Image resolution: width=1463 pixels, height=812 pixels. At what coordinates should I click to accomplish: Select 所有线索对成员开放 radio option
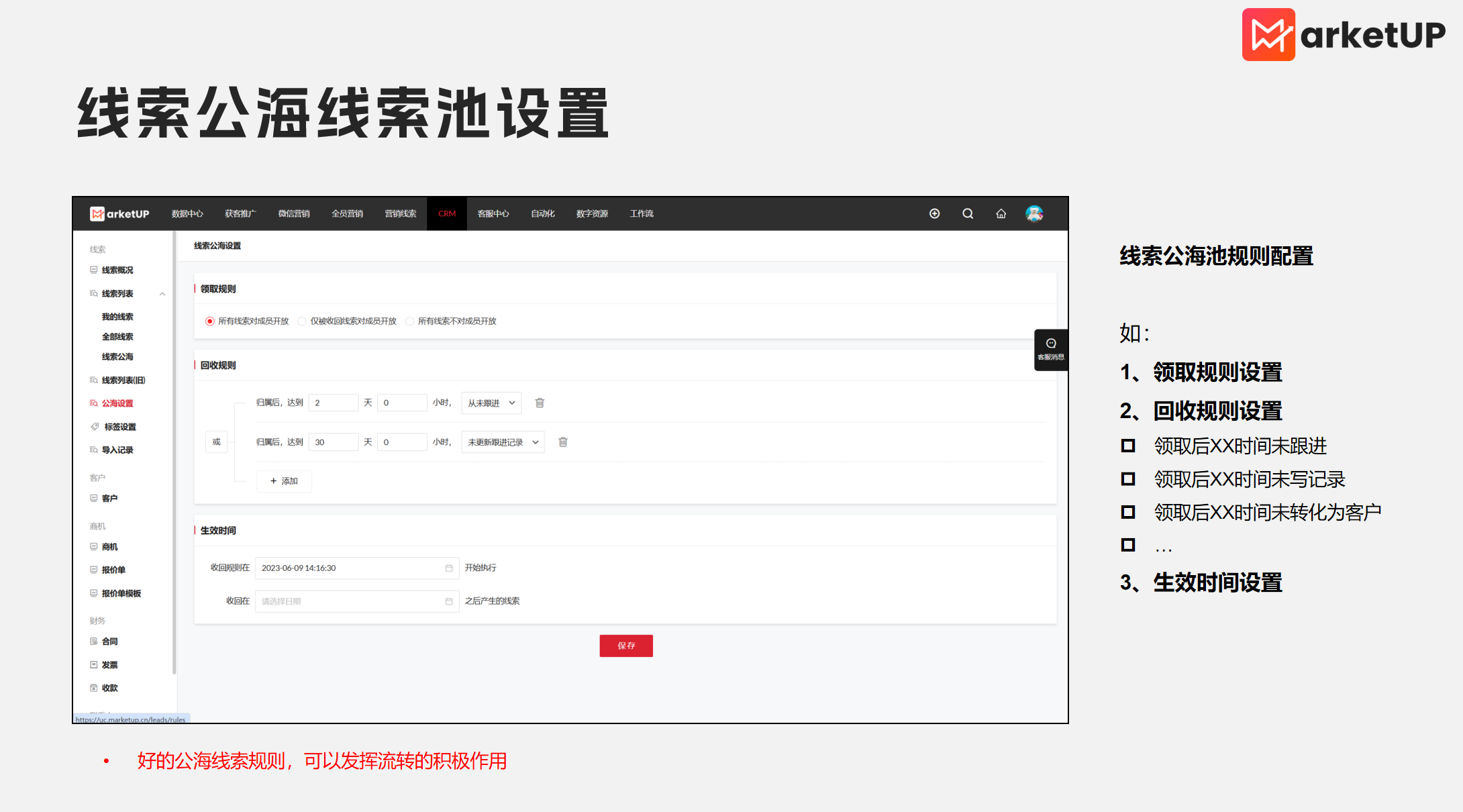coord(210,321)
